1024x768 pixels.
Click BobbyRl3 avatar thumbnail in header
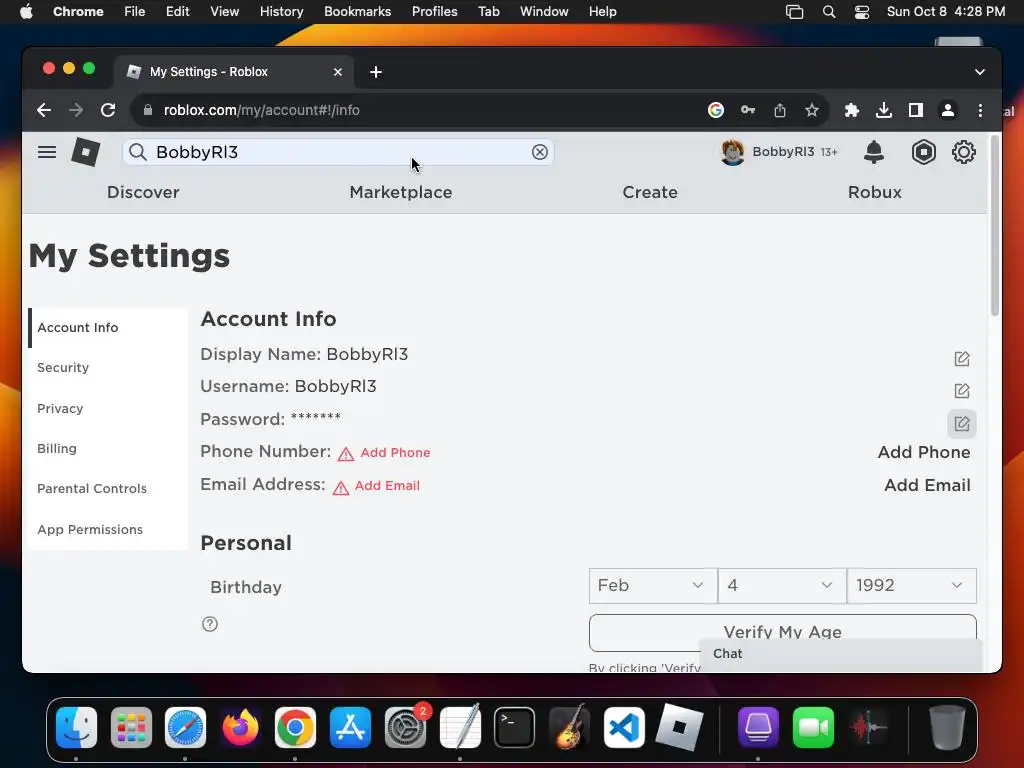point(732,152)
